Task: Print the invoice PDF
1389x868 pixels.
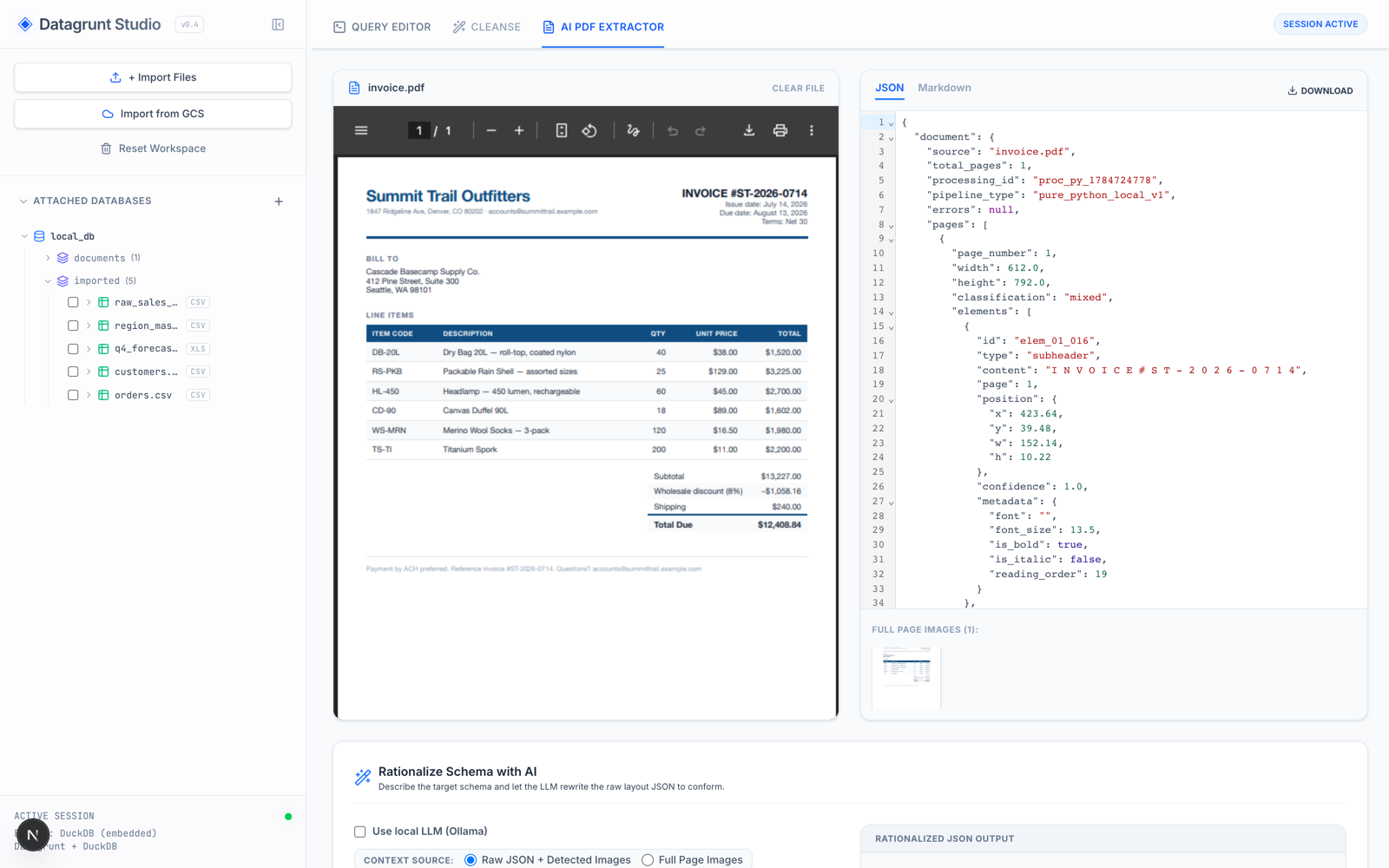Action: [x=780, y=130]
